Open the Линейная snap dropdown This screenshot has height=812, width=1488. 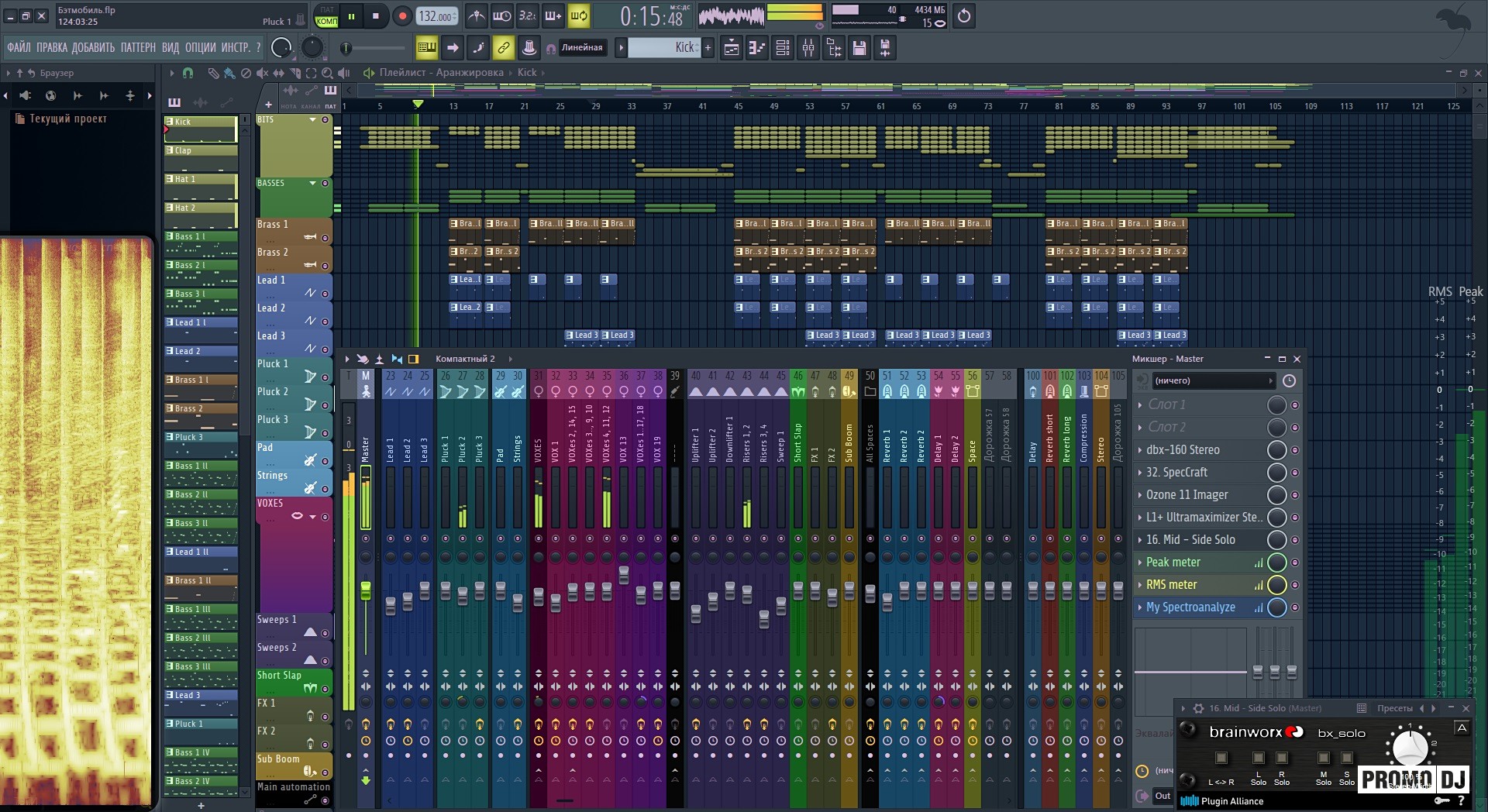coord(581,48)
